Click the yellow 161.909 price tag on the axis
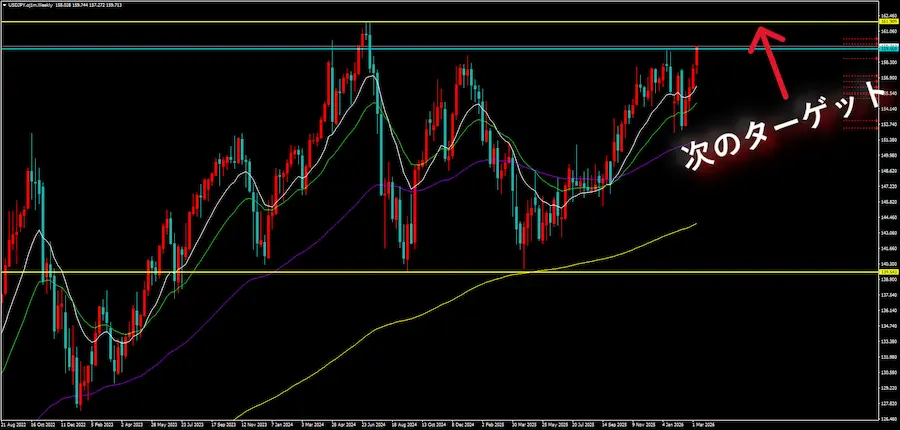 pos(886,22)
